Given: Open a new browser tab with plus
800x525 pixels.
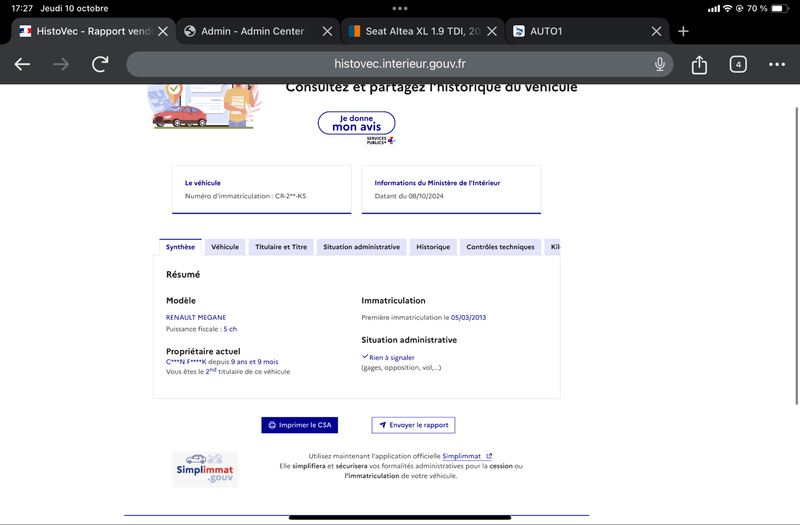Looking at the screenshot, I should tap(683, 31).
